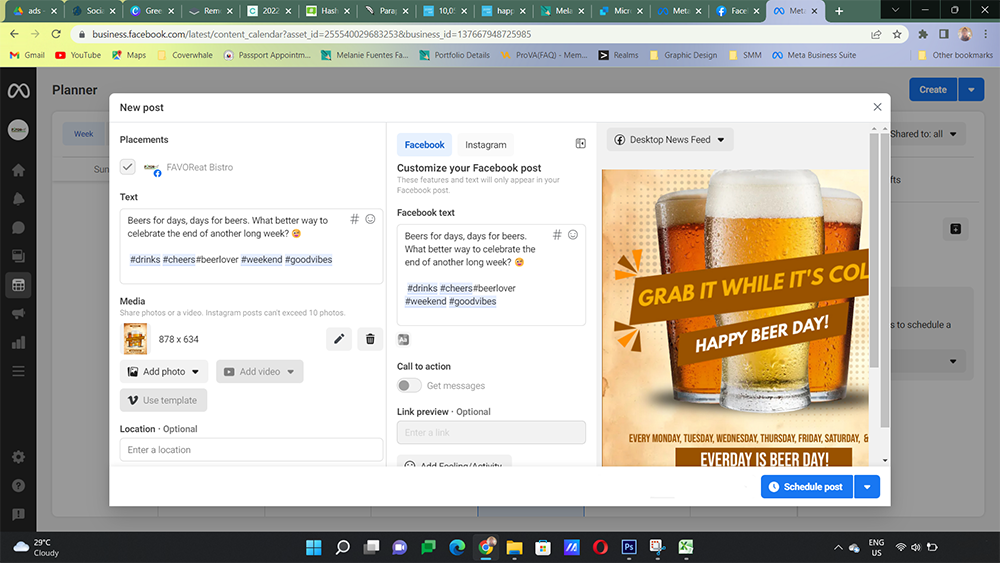Viewport: 1000px width, 563px height.
Task: Open Posts & stories icon in sidebar
Action: pos(18,256)
